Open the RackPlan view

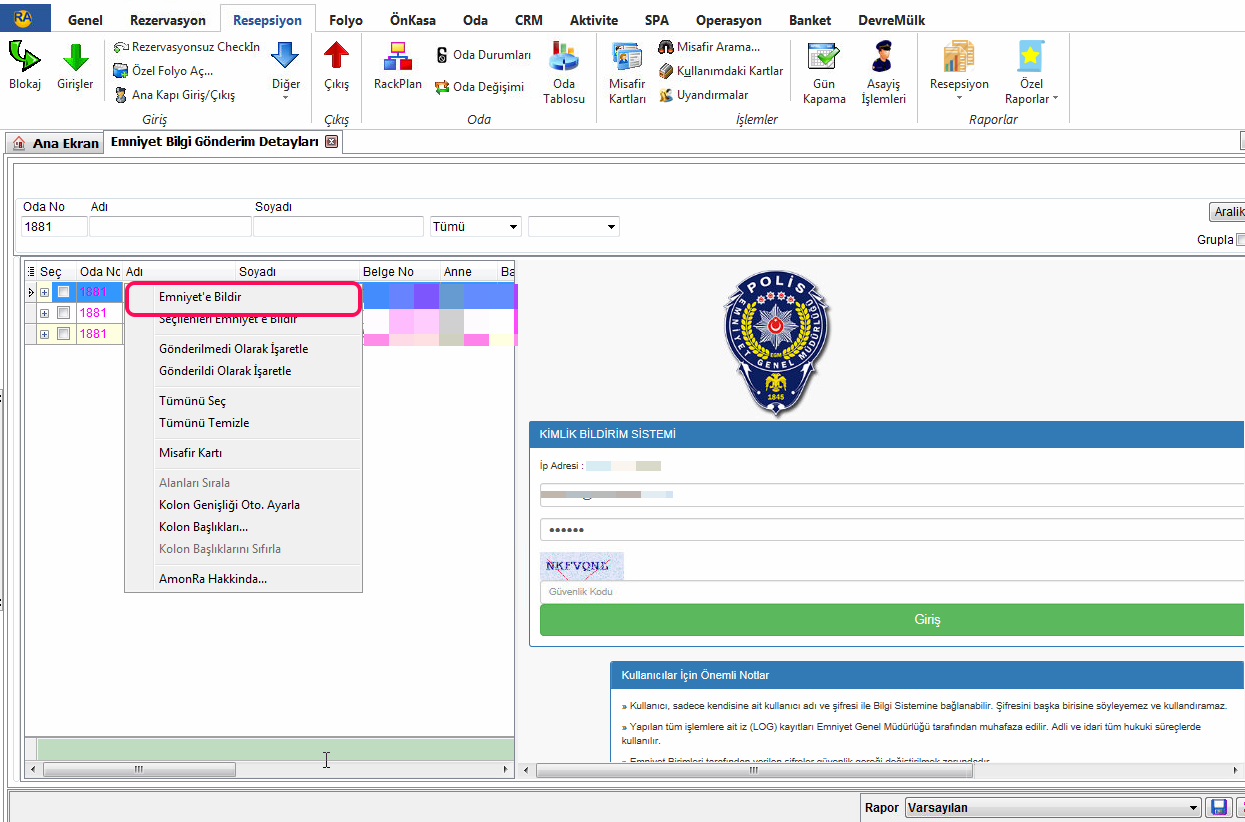coord(398,66)
